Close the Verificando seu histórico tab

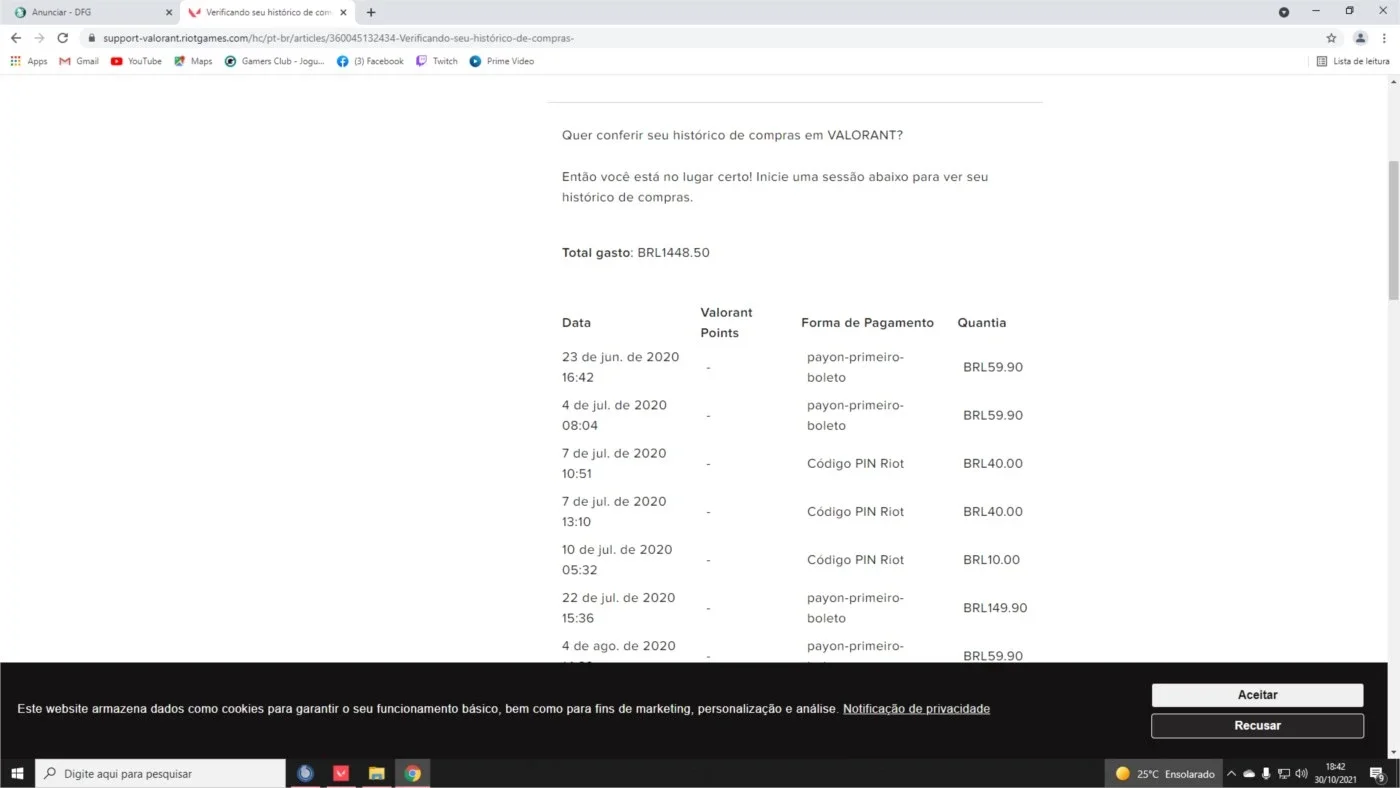pos(343,12)
